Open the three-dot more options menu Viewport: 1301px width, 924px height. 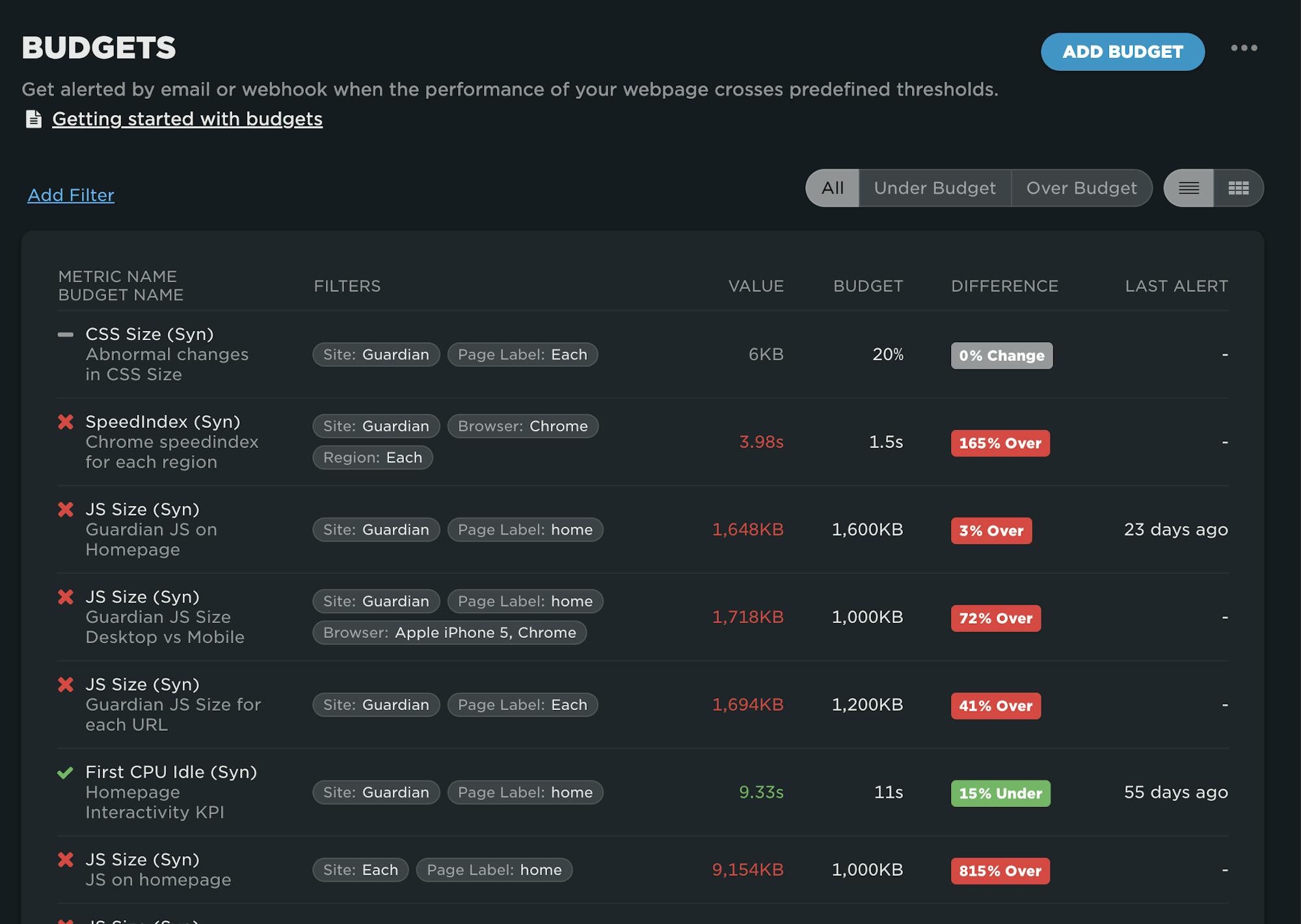1244,48
